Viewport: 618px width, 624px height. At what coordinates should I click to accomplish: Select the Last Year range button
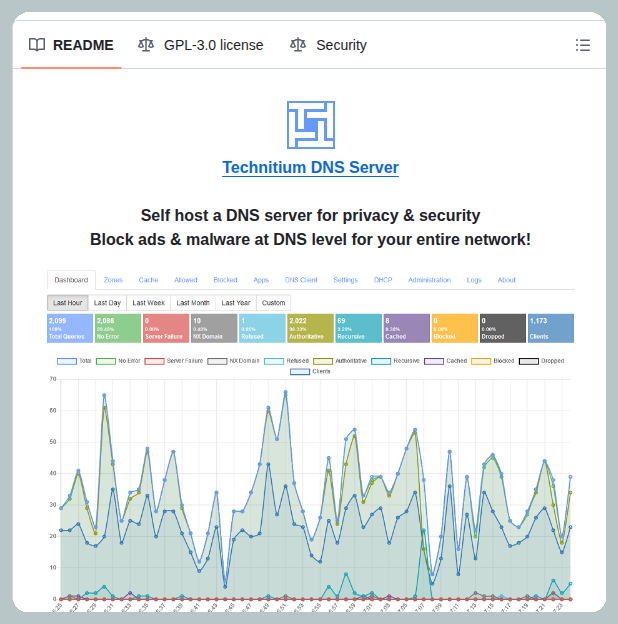pos(236,303)
